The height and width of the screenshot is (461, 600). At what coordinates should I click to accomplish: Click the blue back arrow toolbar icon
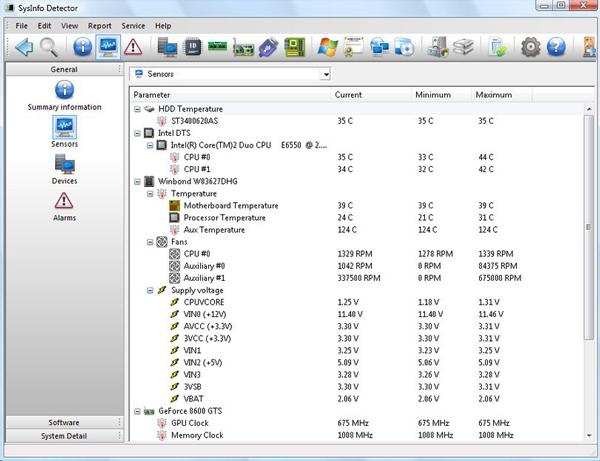click(24, 47)
